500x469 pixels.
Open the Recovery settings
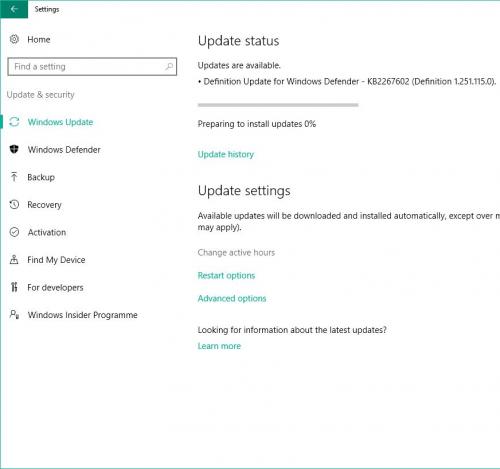coord(44,205)
